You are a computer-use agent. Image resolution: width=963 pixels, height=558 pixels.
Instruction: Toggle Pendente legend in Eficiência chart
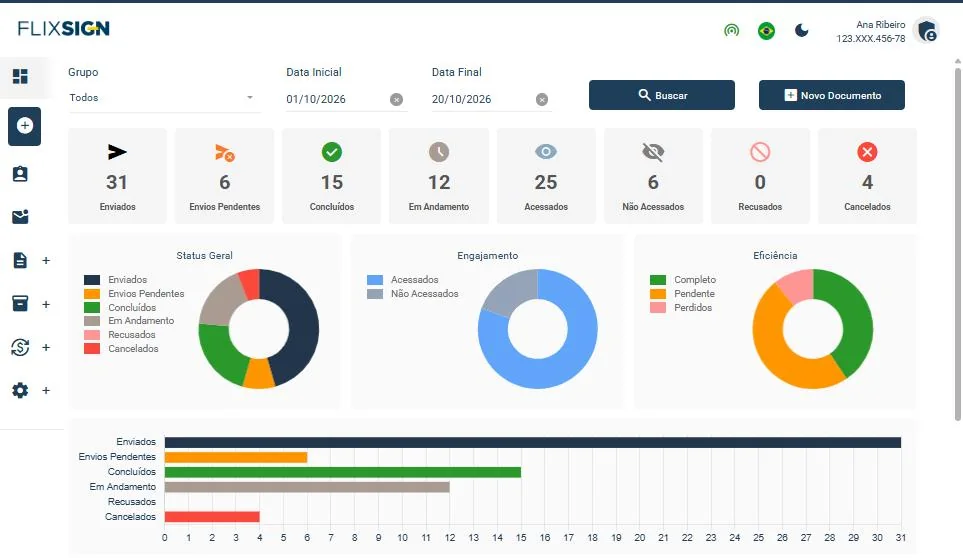[x=682, y=294]
